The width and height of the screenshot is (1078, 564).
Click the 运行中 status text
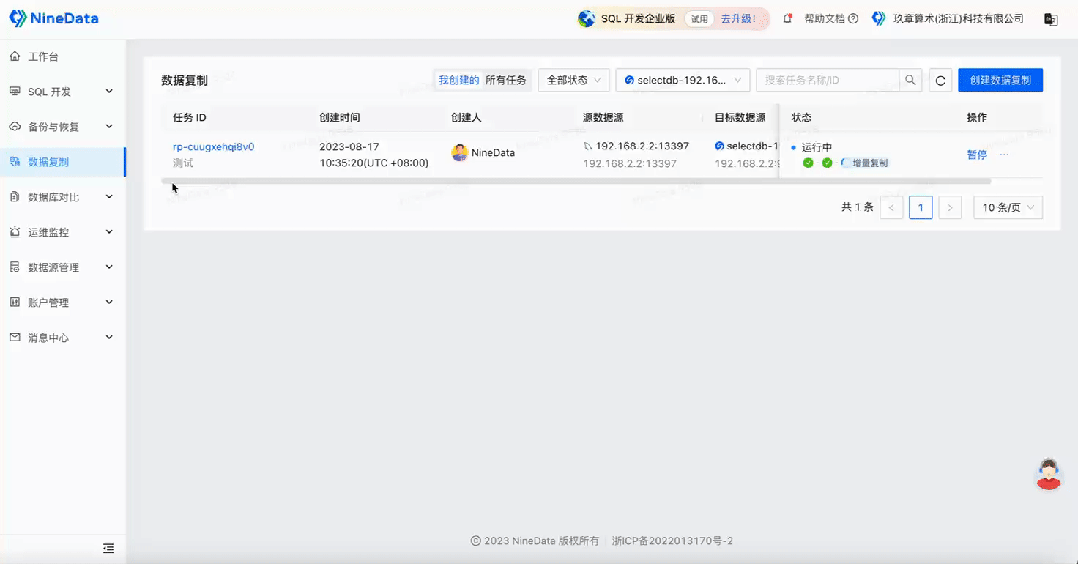pos(817,147)
